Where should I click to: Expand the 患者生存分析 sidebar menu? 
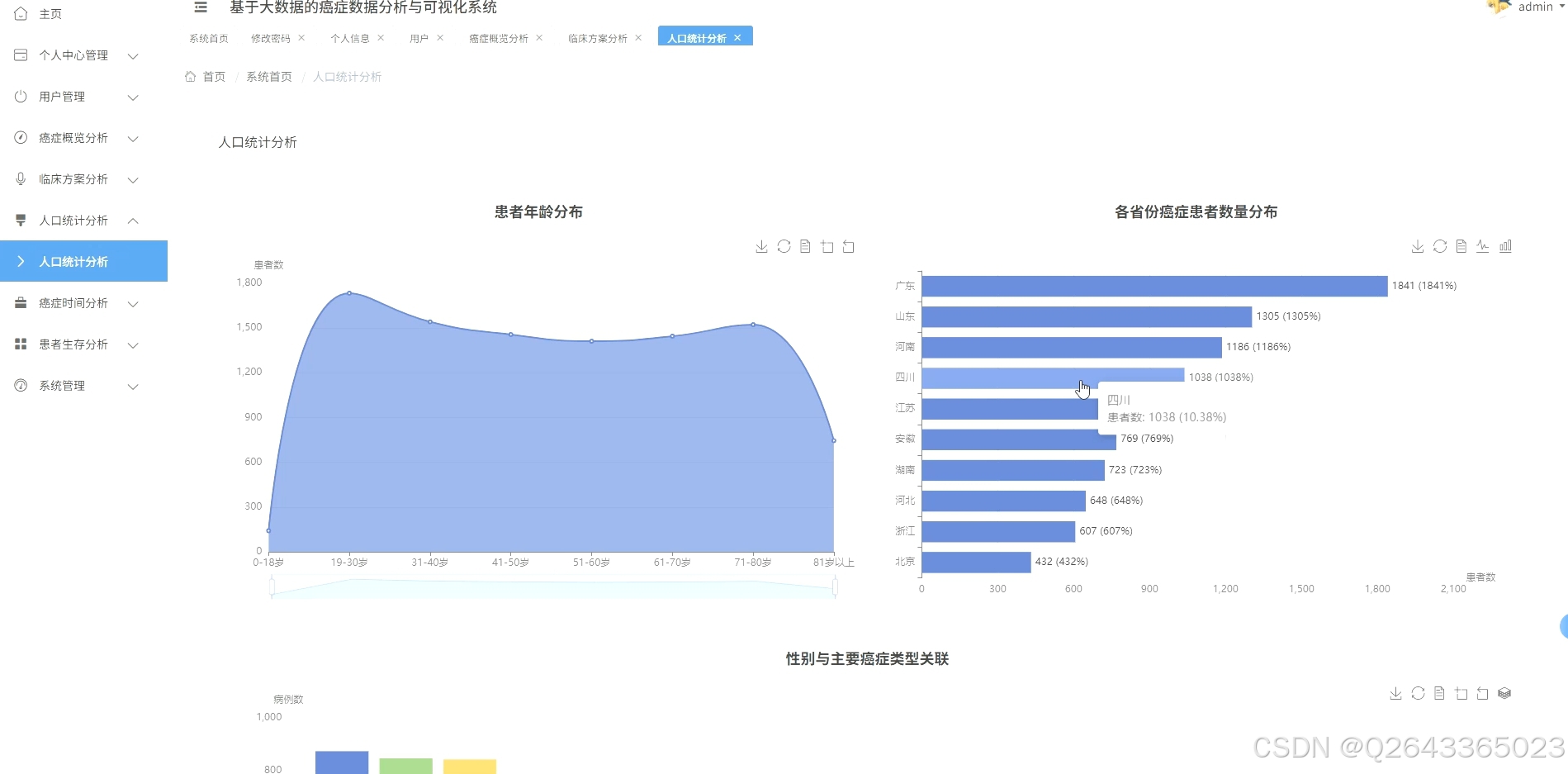(74, 344)
